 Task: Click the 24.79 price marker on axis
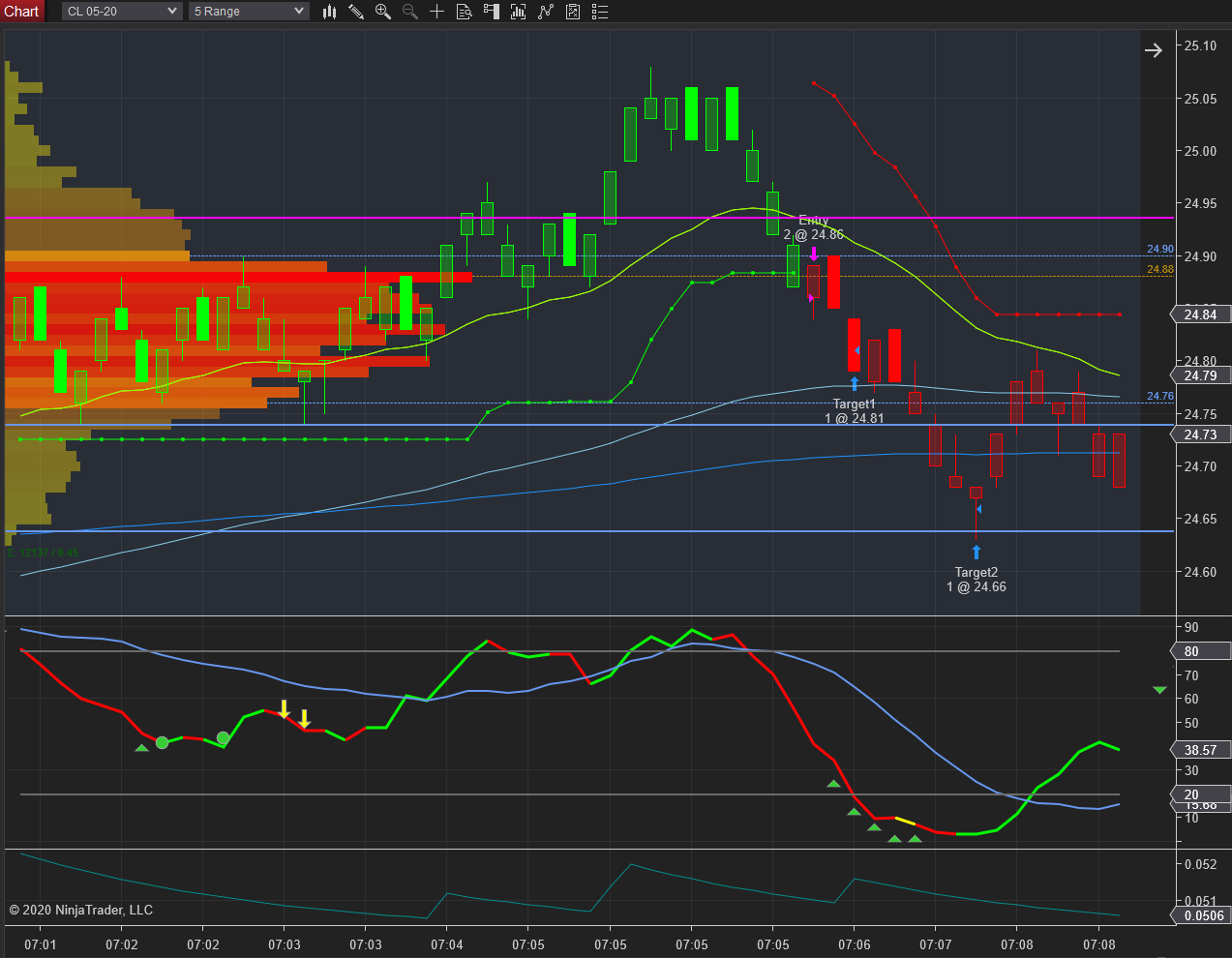click(x=1202, y=375)
